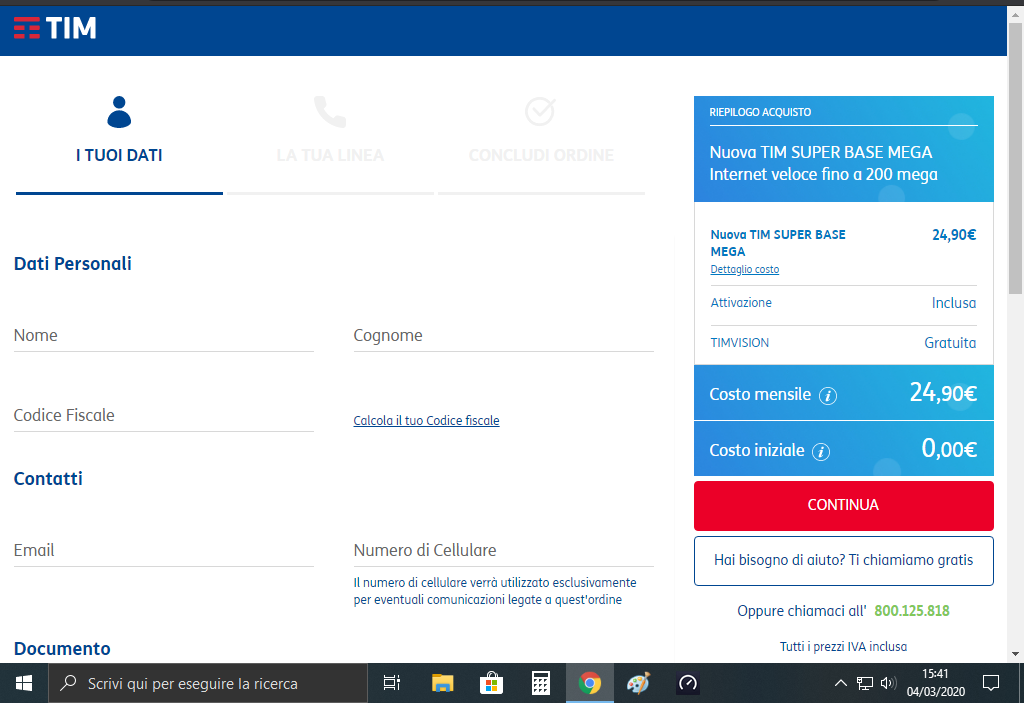Image resolution: width=1024 pixels, height=703 pixels.
Task: Click the red CONTINUA button
Action: [844, 506]
